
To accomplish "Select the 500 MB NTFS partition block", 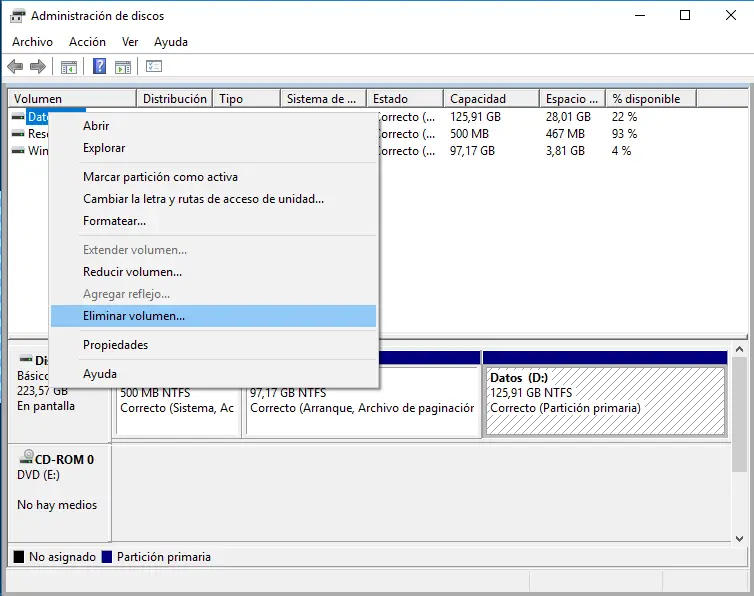I will (178, 412).
